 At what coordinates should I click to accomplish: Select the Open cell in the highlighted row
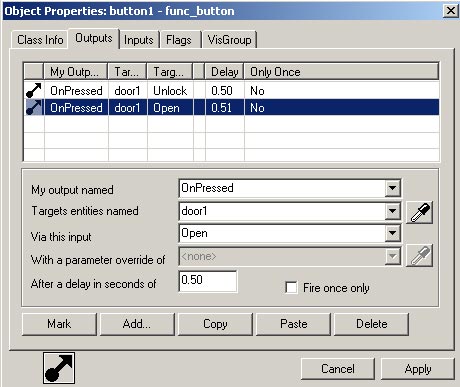tap(170, 108)
